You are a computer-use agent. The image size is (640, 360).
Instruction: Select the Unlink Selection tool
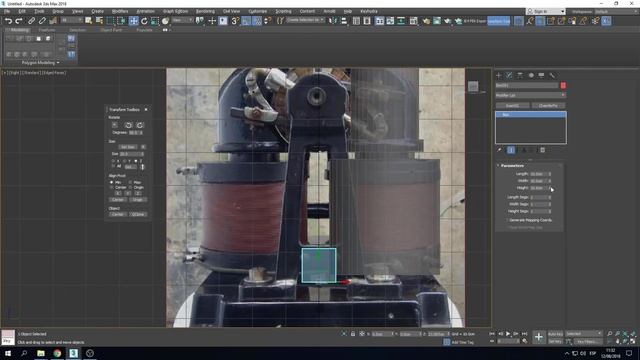(42, 20)
